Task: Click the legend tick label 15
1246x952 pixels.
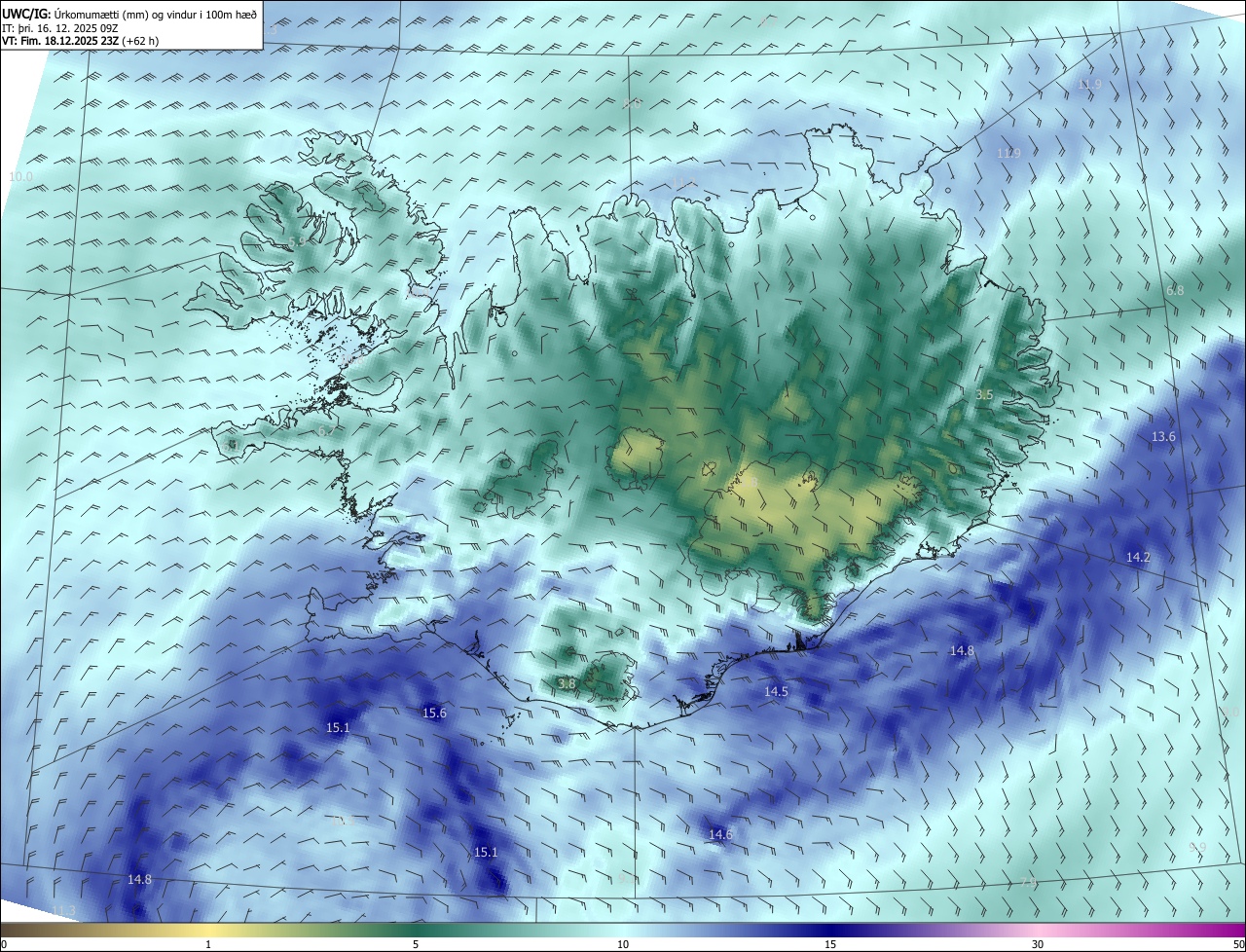Action: [x=830, y=944]
